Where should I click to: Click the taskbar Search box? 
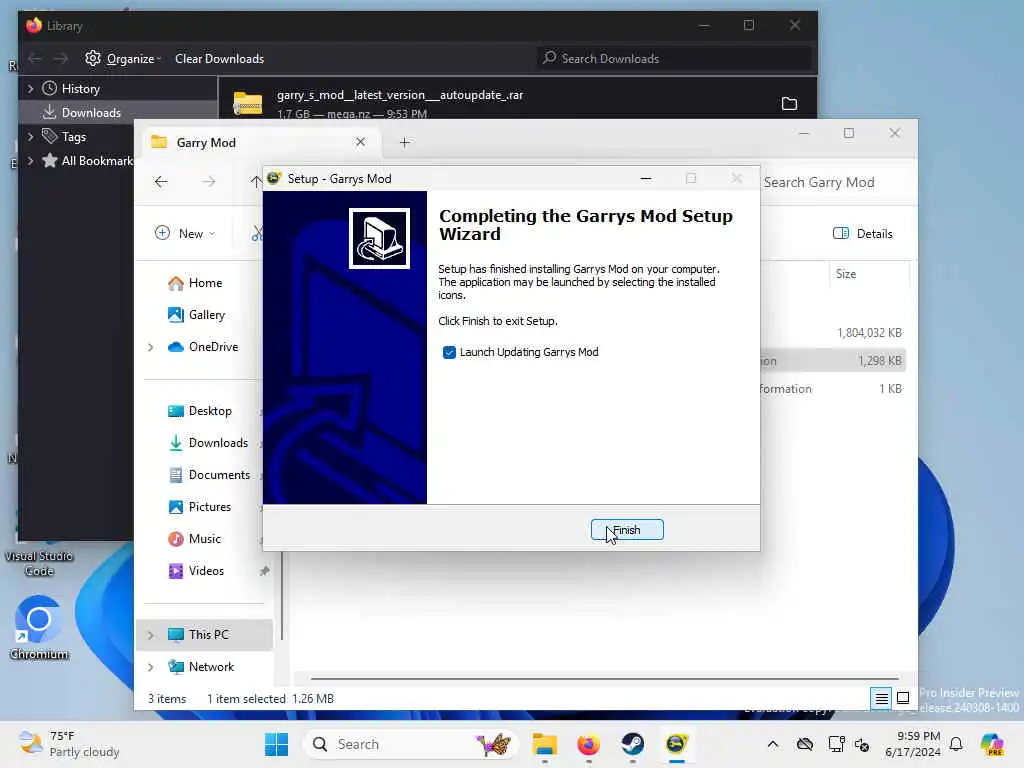pyautogui.click(x=410, y=744)
